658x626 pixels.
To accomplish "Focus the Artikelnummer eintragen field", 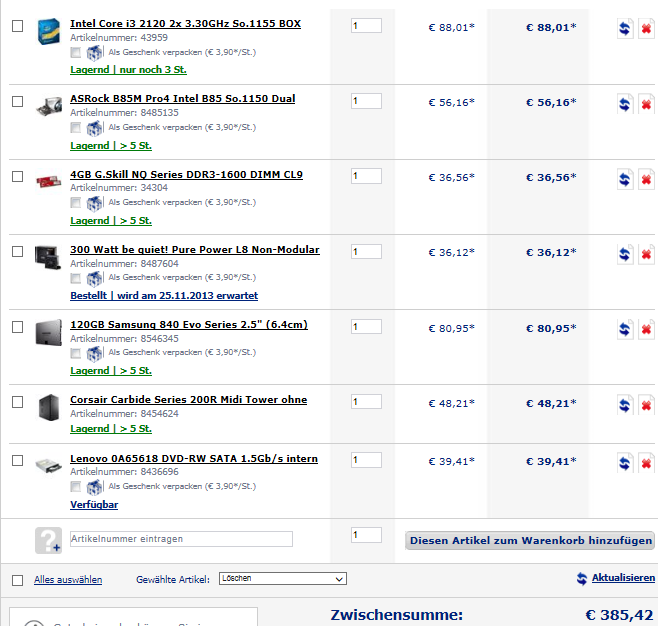I will (181, 539).
